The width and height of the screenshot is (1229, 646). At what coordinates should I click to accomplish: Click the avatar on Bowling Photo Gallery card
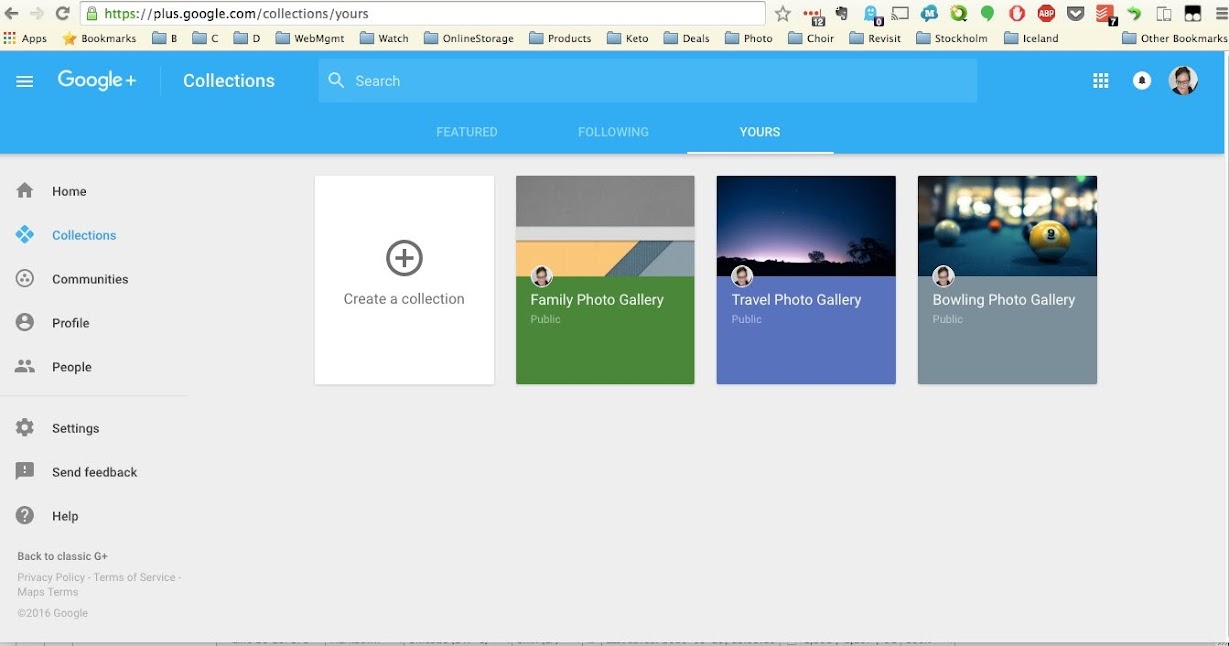943,276
